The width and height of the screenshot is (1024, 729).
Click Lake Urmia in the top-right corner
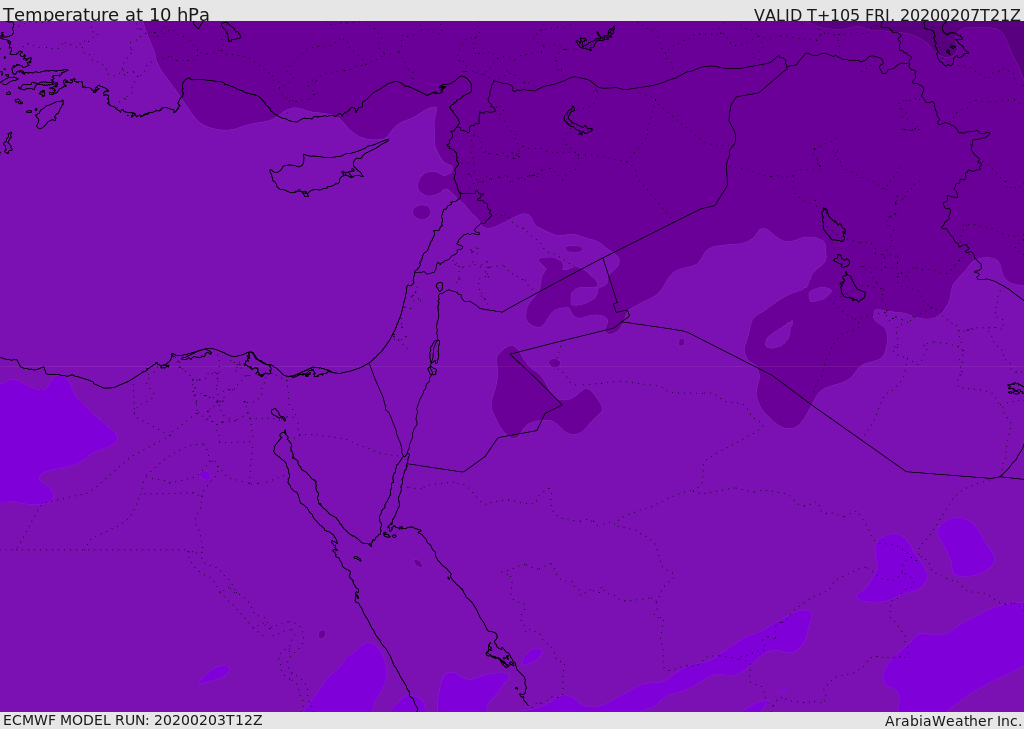click(x=950, y=43)
